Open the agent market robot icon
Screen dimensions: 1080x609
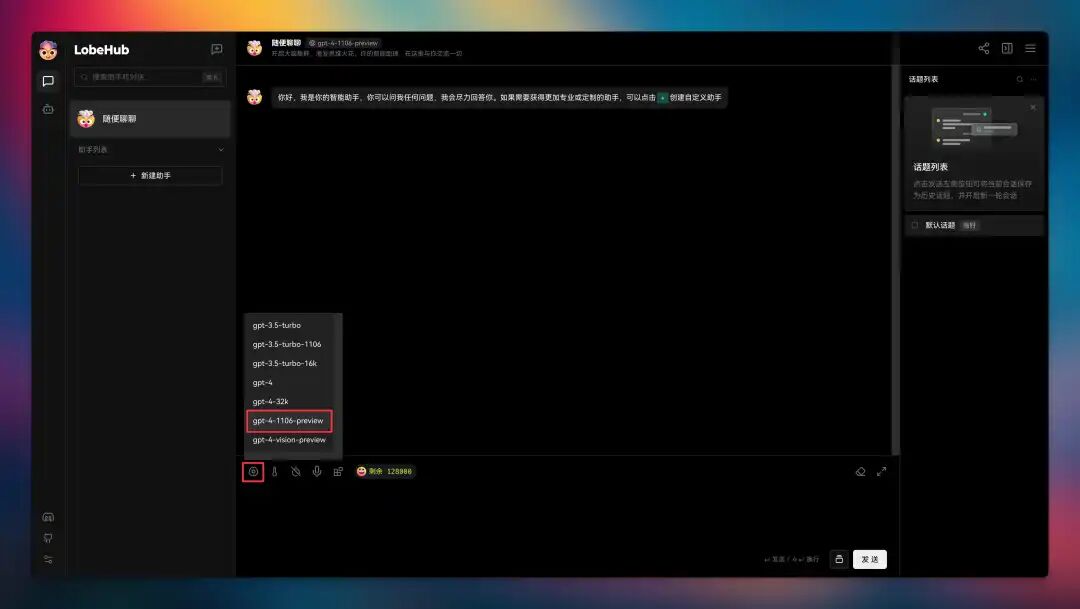[x=48, y=109]
